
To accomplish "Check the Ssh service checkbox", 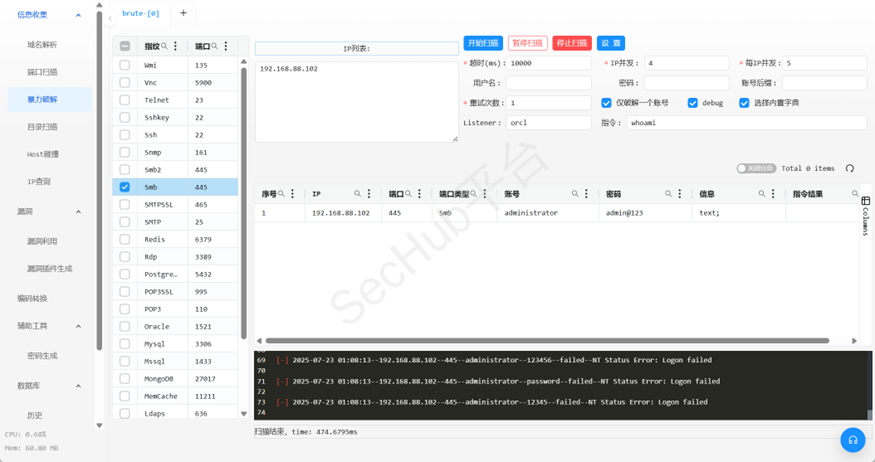I will coord(125,135).
